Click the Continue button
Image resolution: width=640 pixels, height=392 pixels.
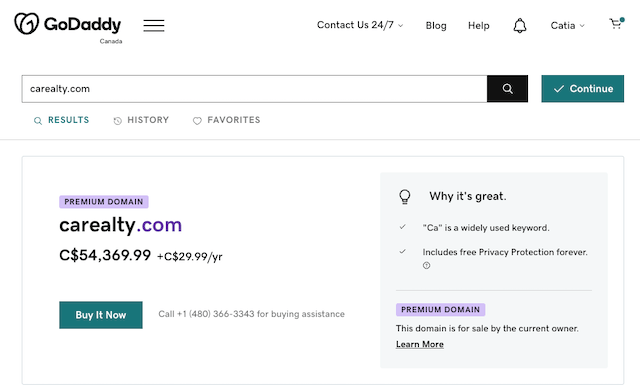coord(582,89)
